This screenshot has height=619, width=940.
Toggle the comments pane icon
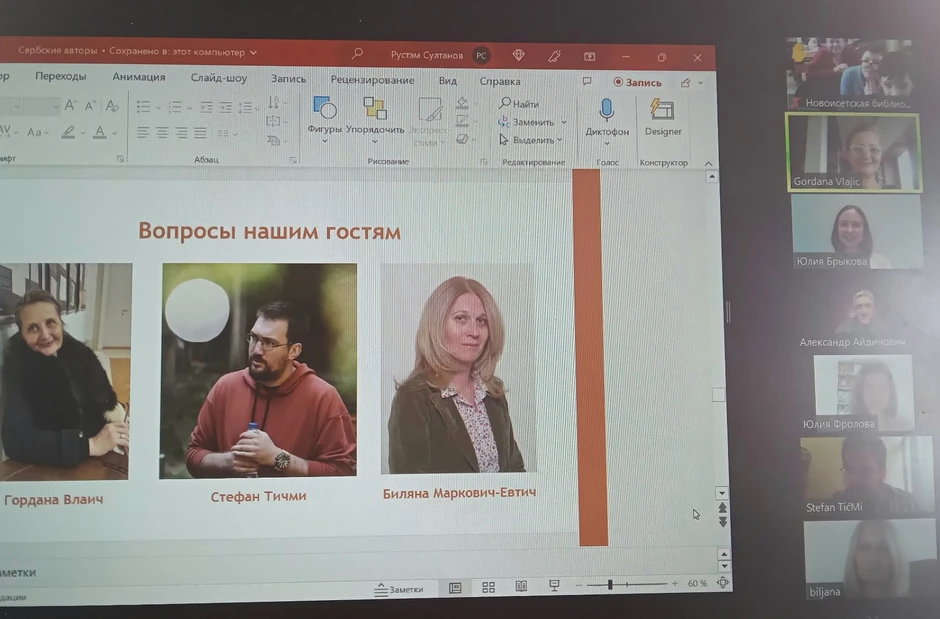(587, 82)
